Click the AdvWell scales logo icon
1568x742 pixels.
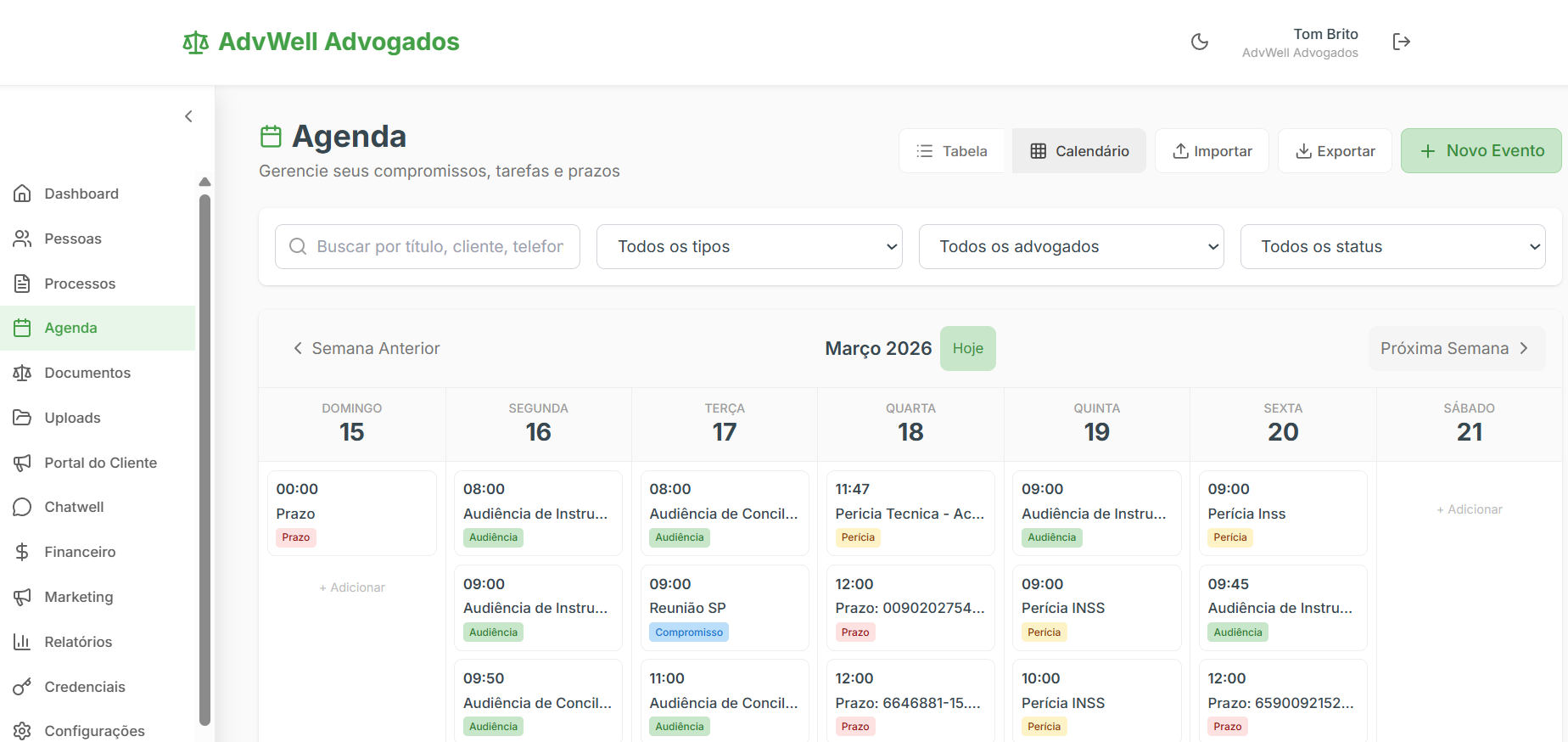pyautogui.click(x=196, y=42)
